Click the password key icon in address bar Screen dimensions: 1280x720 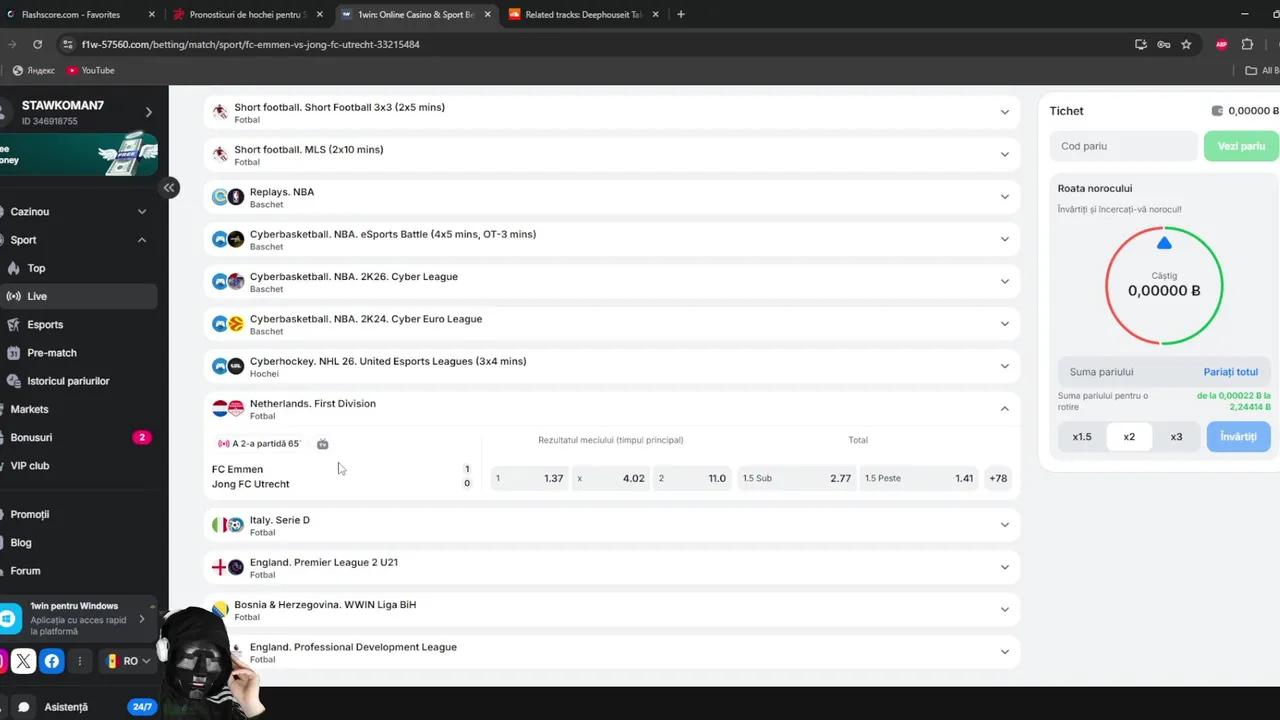coord(1163,44)
